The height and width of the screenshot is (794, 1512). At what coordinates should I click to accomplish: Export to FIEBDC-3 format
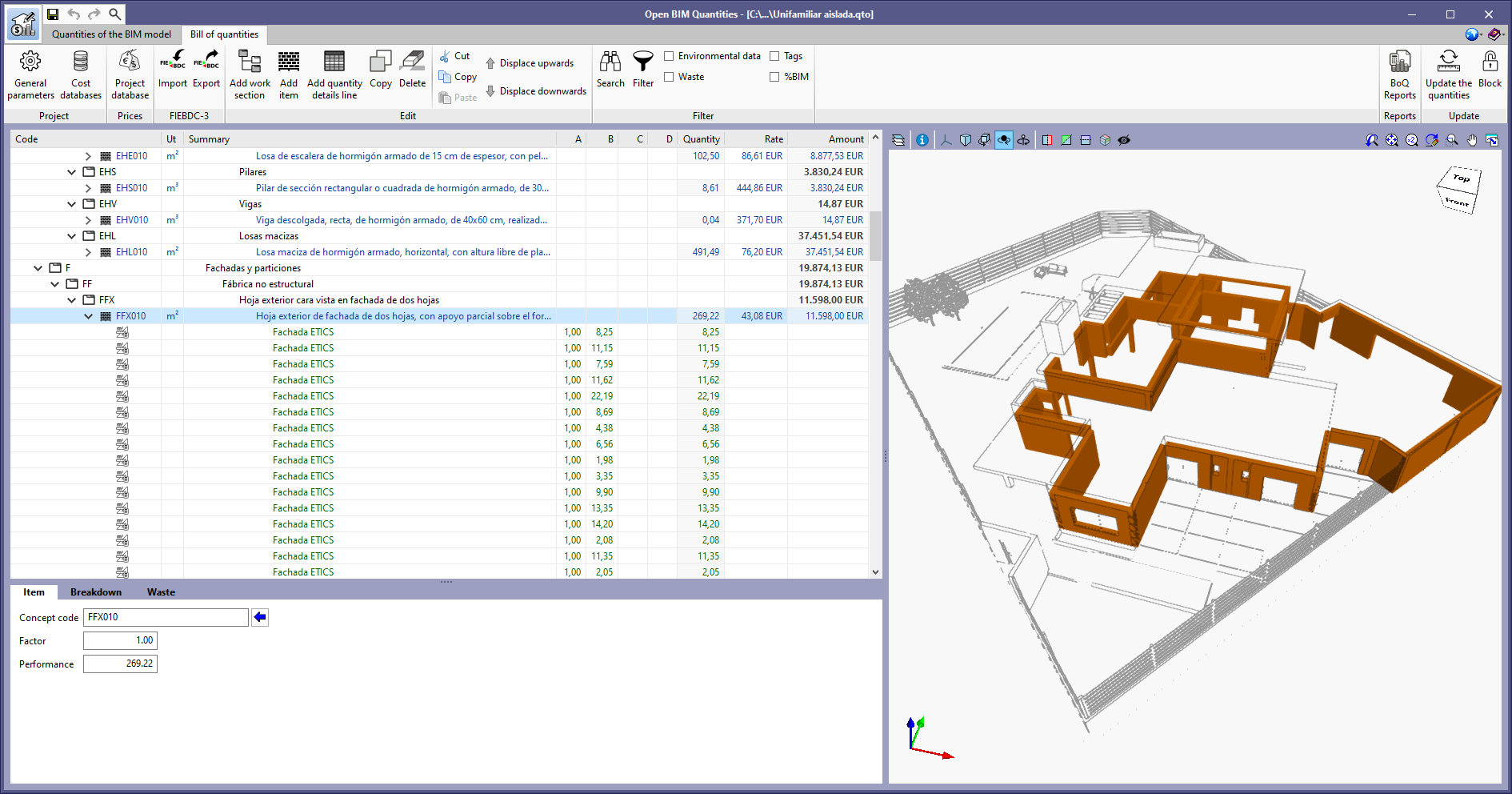(206, 70)
